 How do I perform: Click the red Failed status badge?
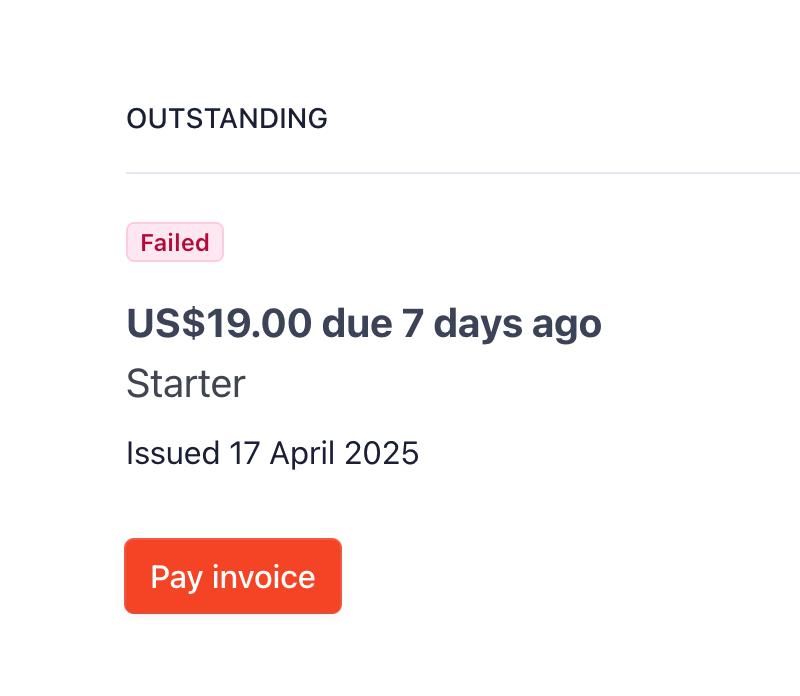175,243
